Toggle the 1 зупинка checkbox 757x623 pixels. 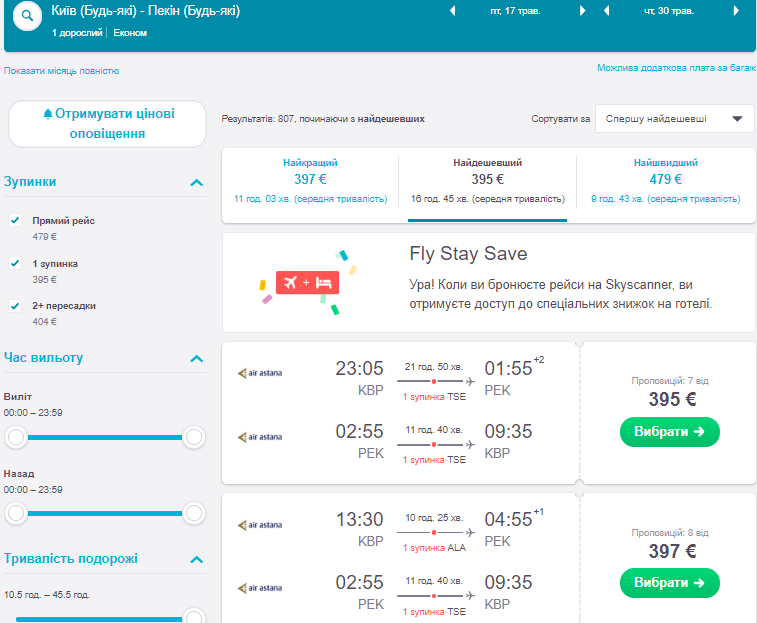[14, 263]
